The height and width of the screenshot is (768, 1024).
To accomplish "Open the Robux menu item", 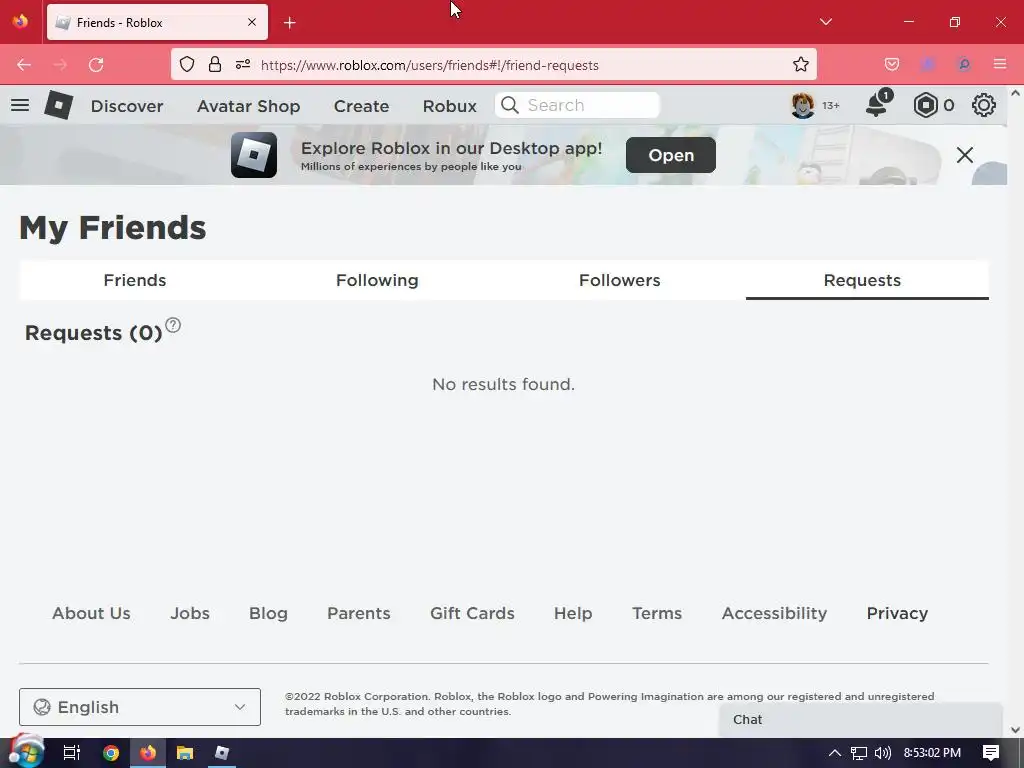I will pyautogui.click(x=449, y=106).
